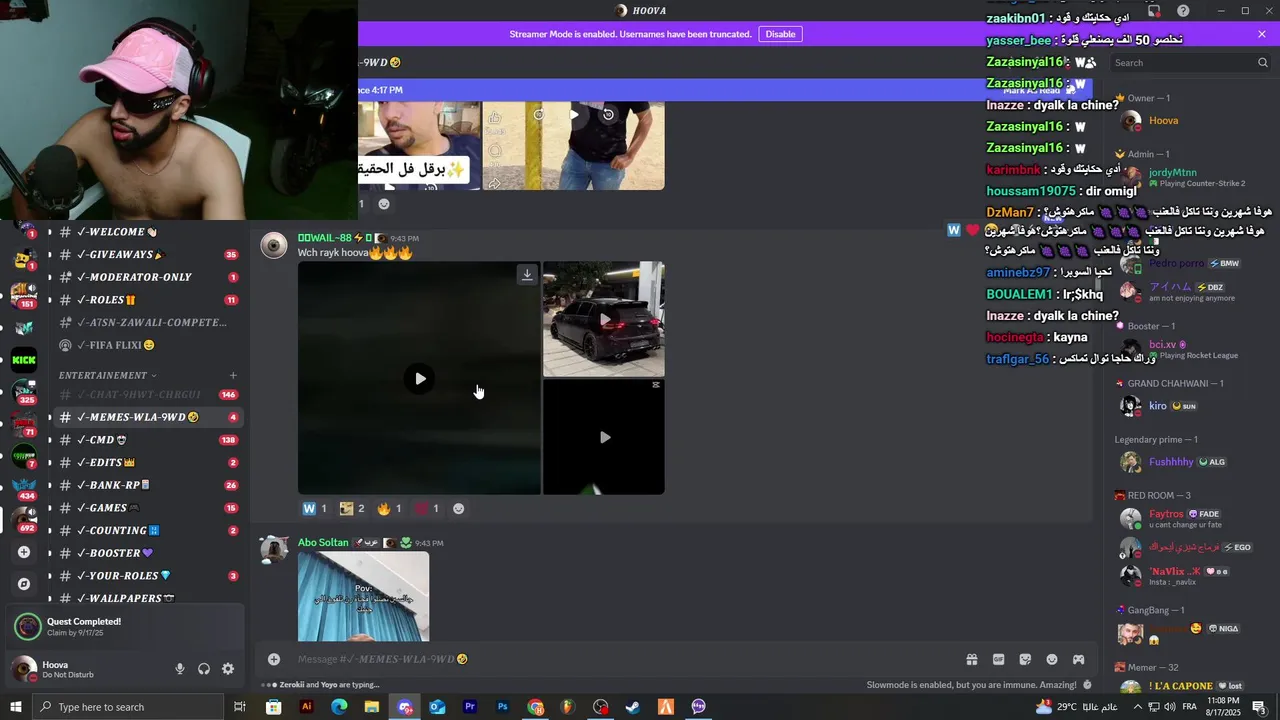
Task: Add a reaction to the WAIL-88 message
Action: pos(459,508)
